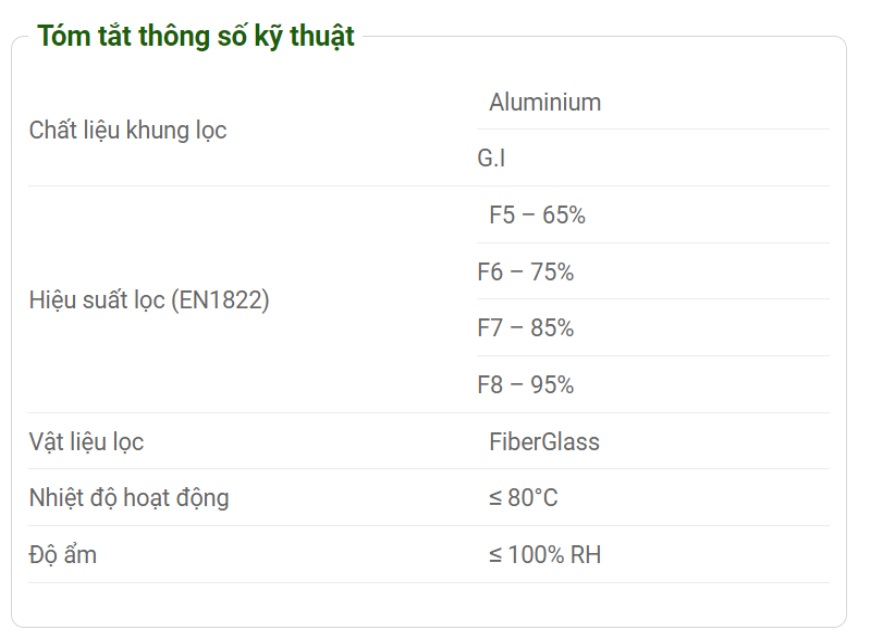This screenshot has width=878, height=641.
Task: Click the 'Độ ẩm' row label
Action: coord(62,555)
